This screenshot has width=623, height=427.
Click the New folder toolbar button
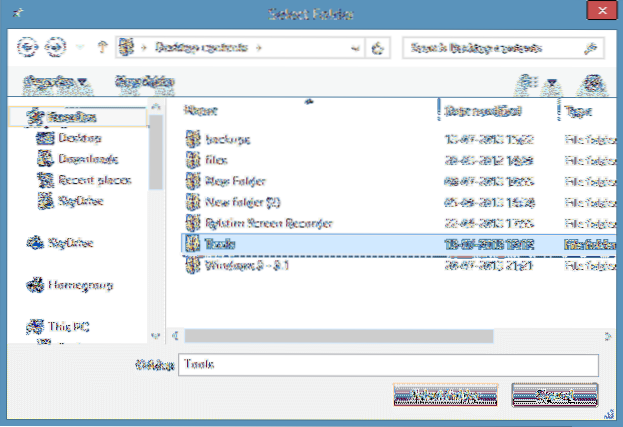(x=140, y=82)
